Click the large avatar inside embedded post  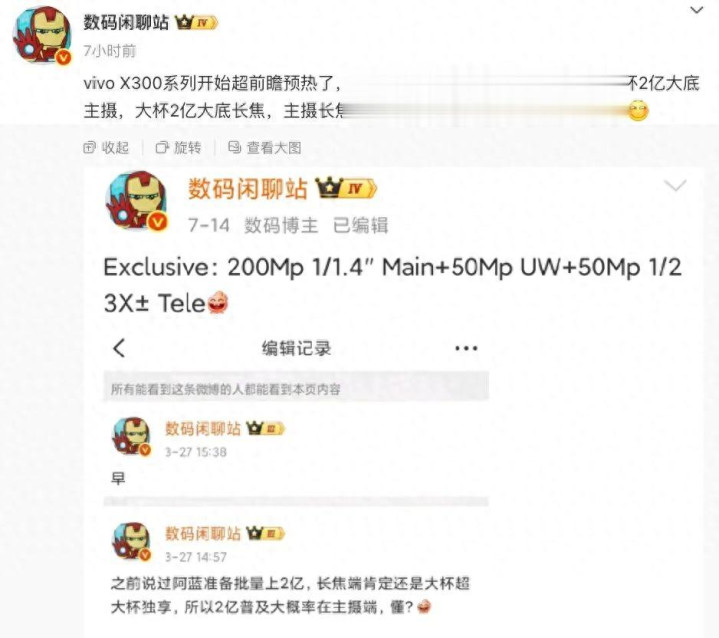136,200
